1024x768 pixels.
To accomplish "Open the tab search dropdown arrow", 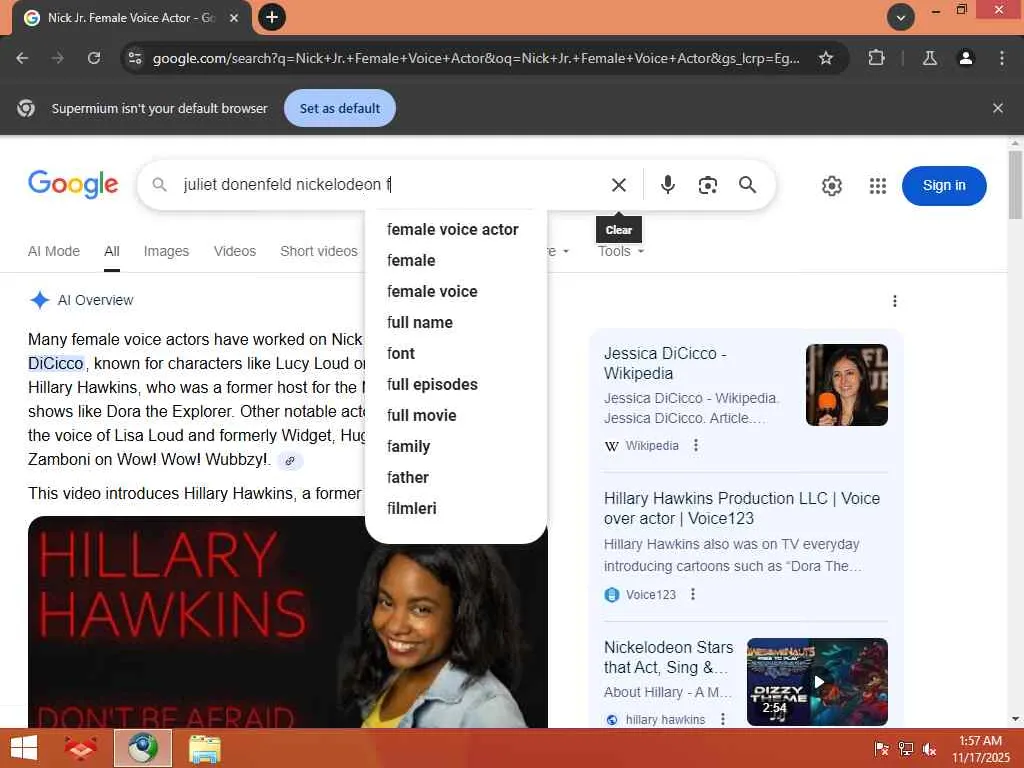I will (x=901, y=18).
